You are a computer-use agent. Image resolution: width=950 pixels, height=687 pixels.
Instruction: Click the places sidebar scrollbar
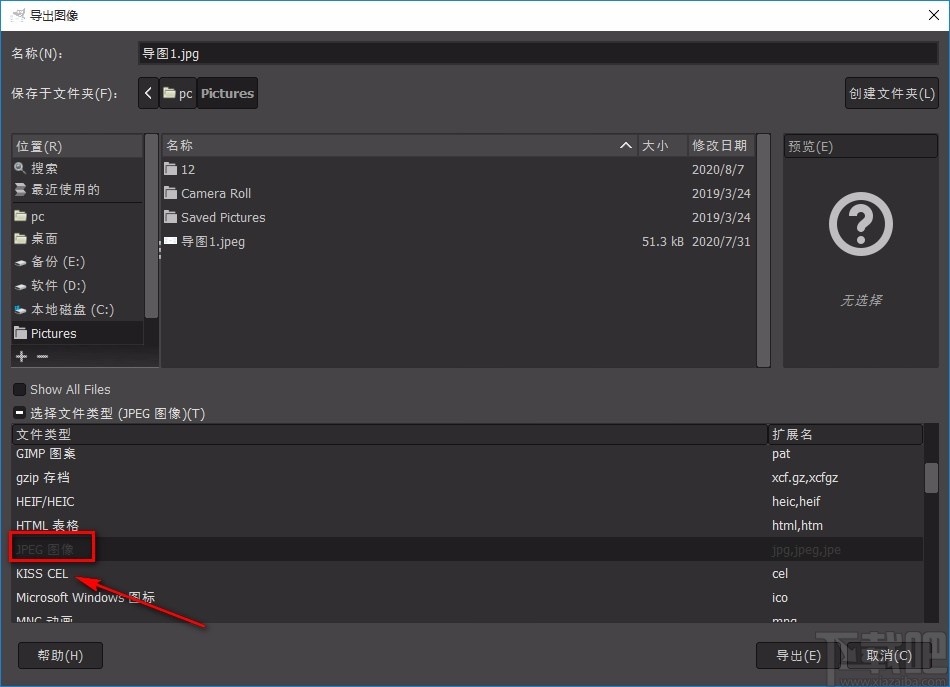151,227
